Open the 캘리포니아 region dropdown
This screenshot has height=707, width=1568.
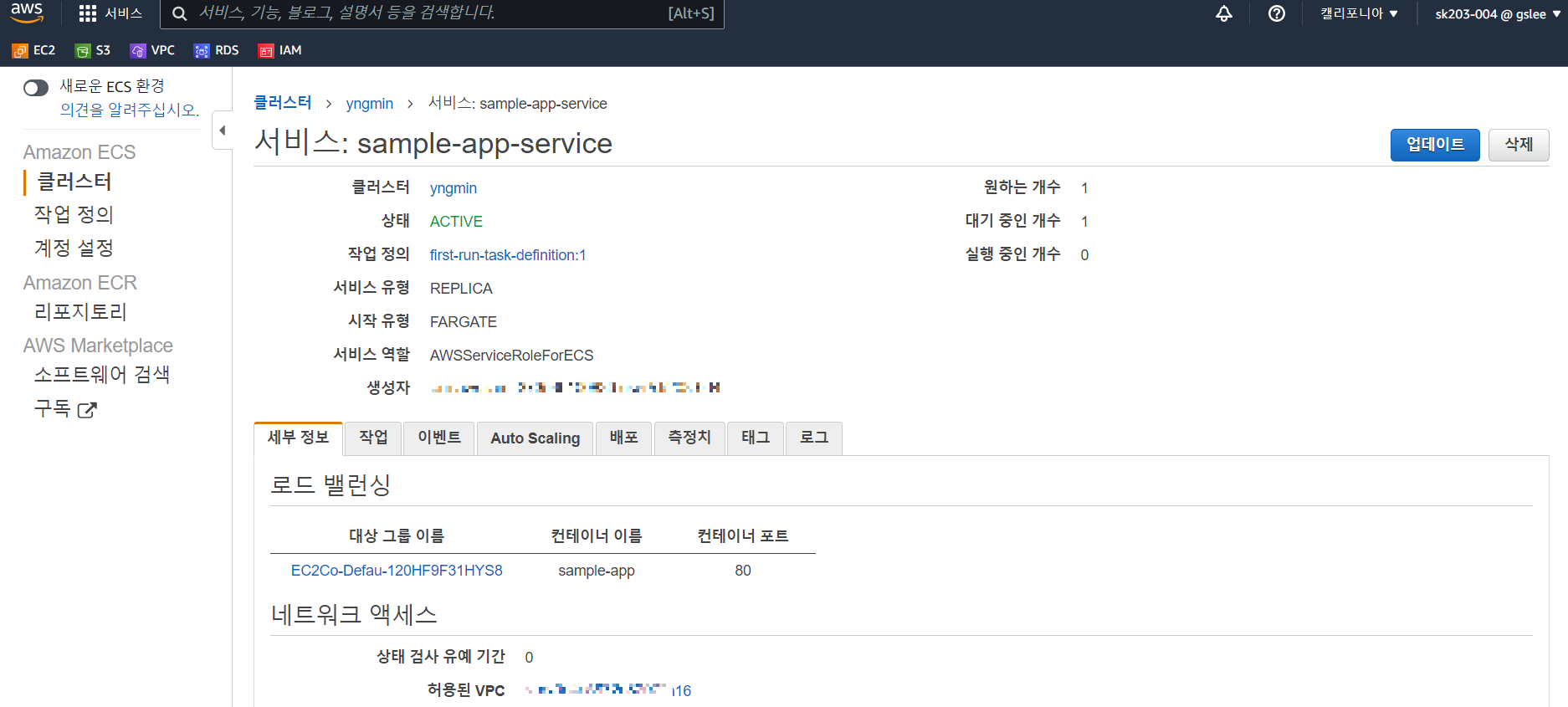point(1359,13)
